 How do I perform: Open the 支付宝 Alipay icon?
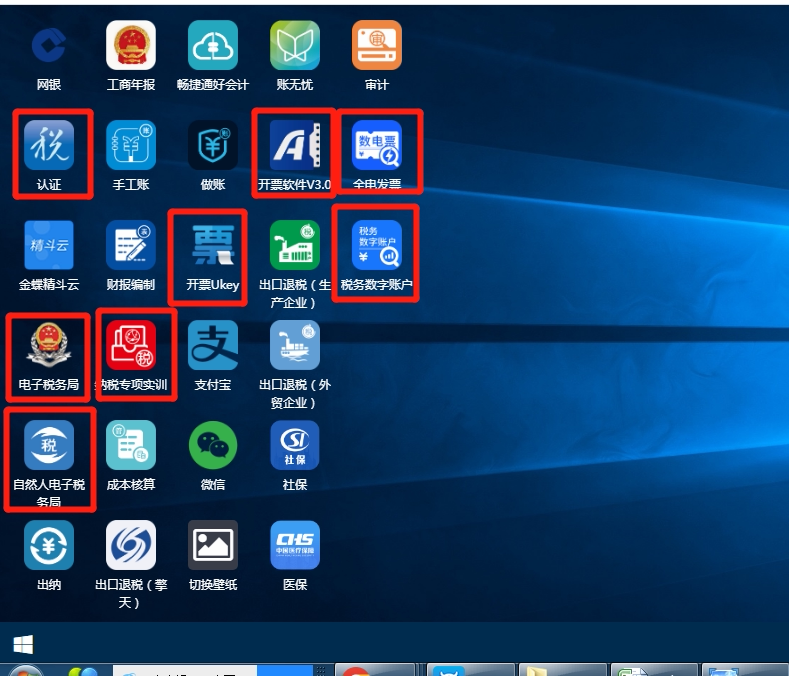(213, 345)
